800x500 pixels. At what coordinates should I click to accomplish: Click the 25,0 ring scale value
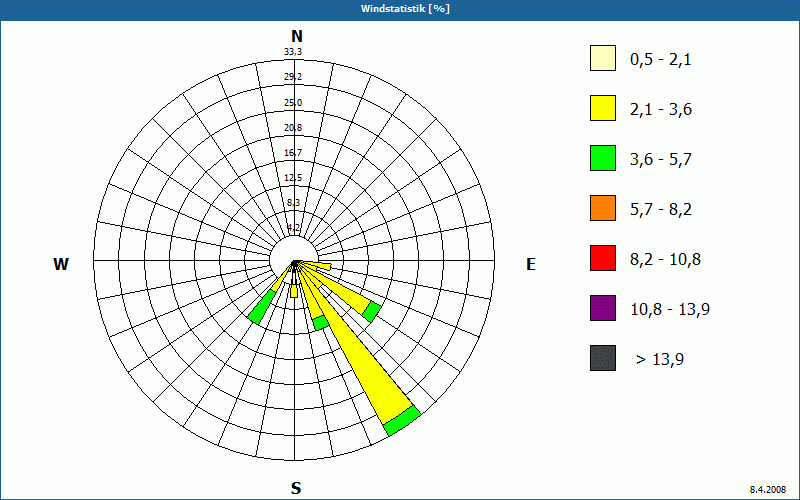(293, 103)
